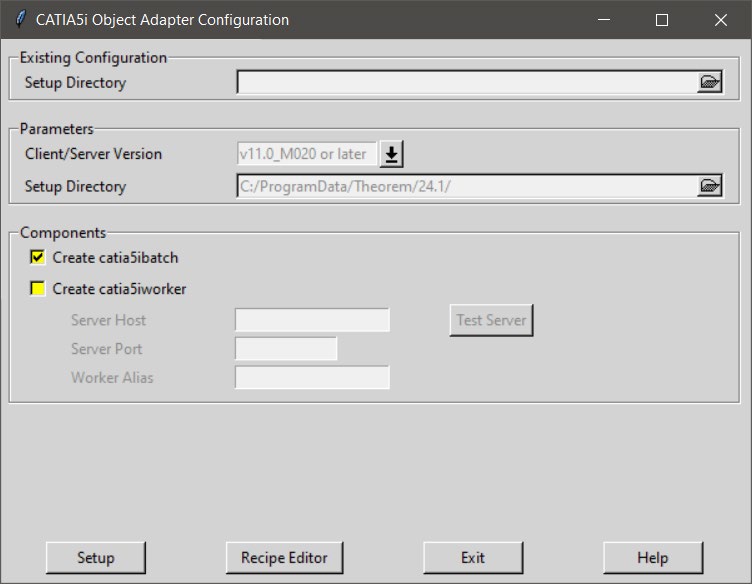
Task: Click the C:/ProgramData/Theorem/24.1/ directory field
Action: point(467,186)
